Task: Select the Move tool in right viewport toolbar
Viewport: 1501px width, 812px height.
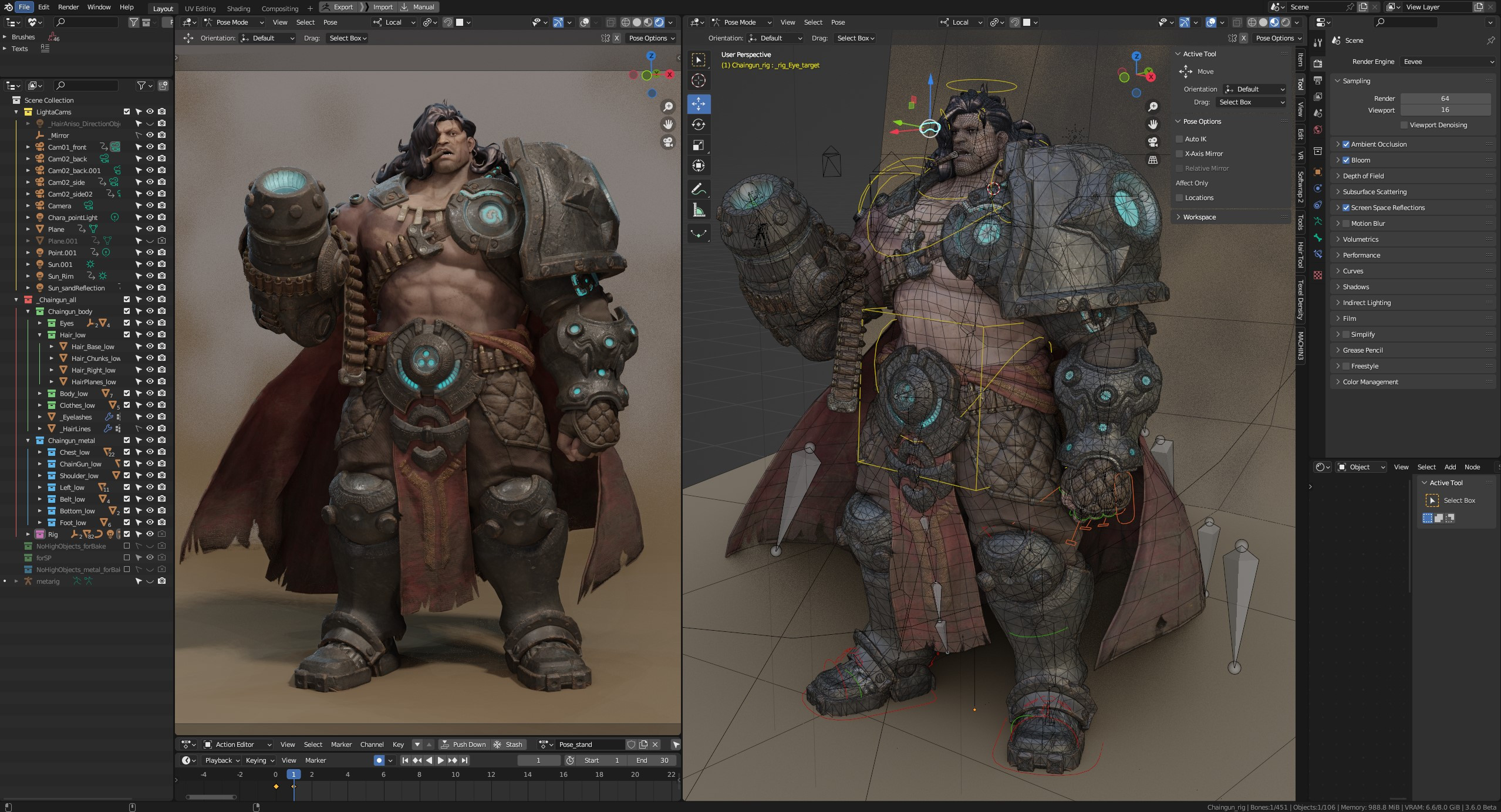Action: [699, 104]
